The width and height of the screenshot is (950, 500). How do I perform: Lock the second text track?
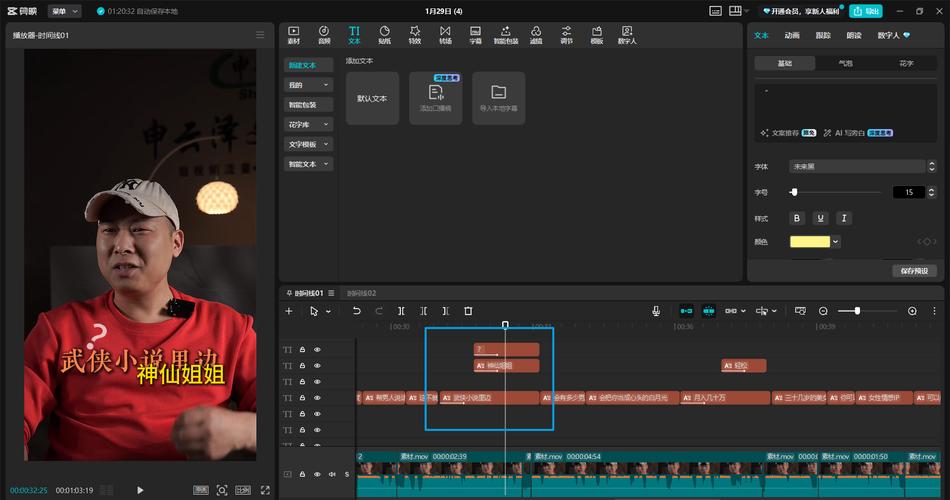point(302,365)
